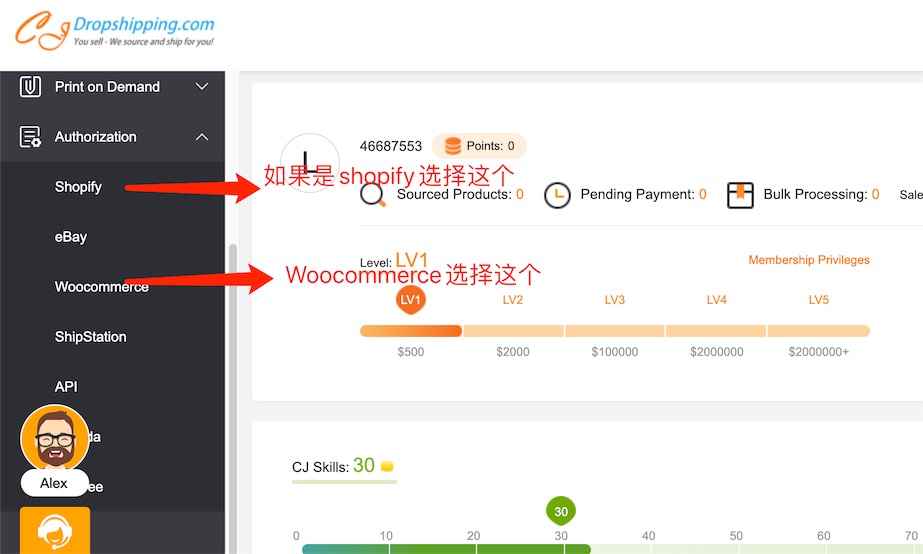Image resolution: width=923 pixels, height=554 pixels.
Task: Click the LV5 level label
Action: (x=818, y=300)
